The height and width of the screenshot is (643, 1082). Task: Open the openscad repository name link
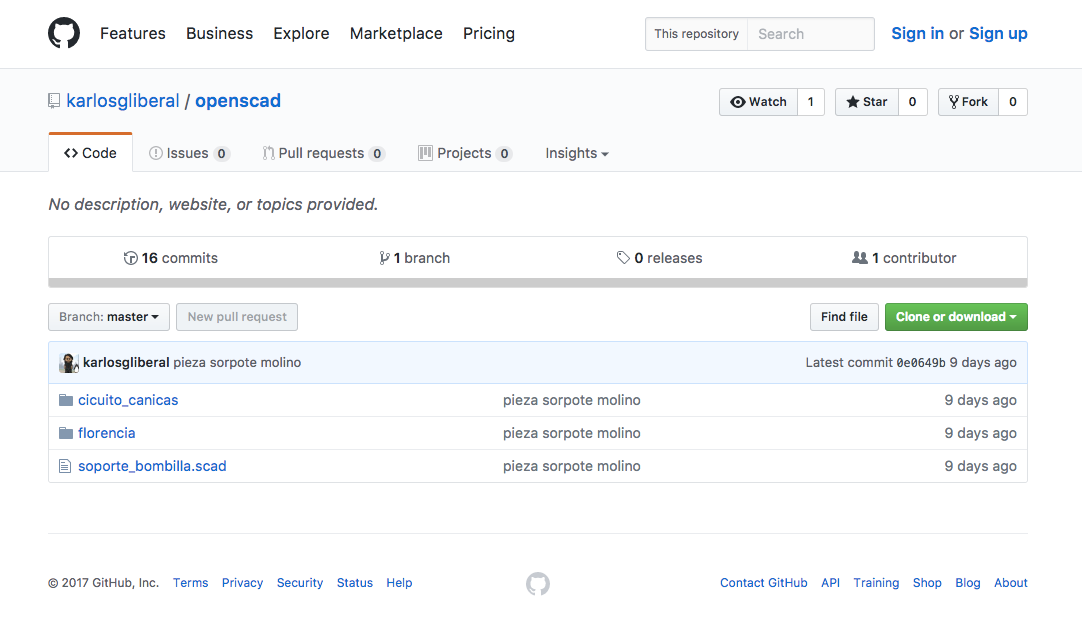pyautogui.click(x=238, y=101)
